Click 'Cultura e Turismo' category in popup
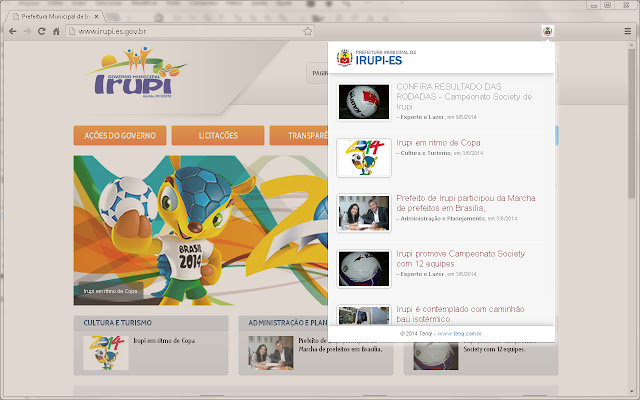Image resolution: width=640 pixels, height=400 pixels. click(426, 153)
